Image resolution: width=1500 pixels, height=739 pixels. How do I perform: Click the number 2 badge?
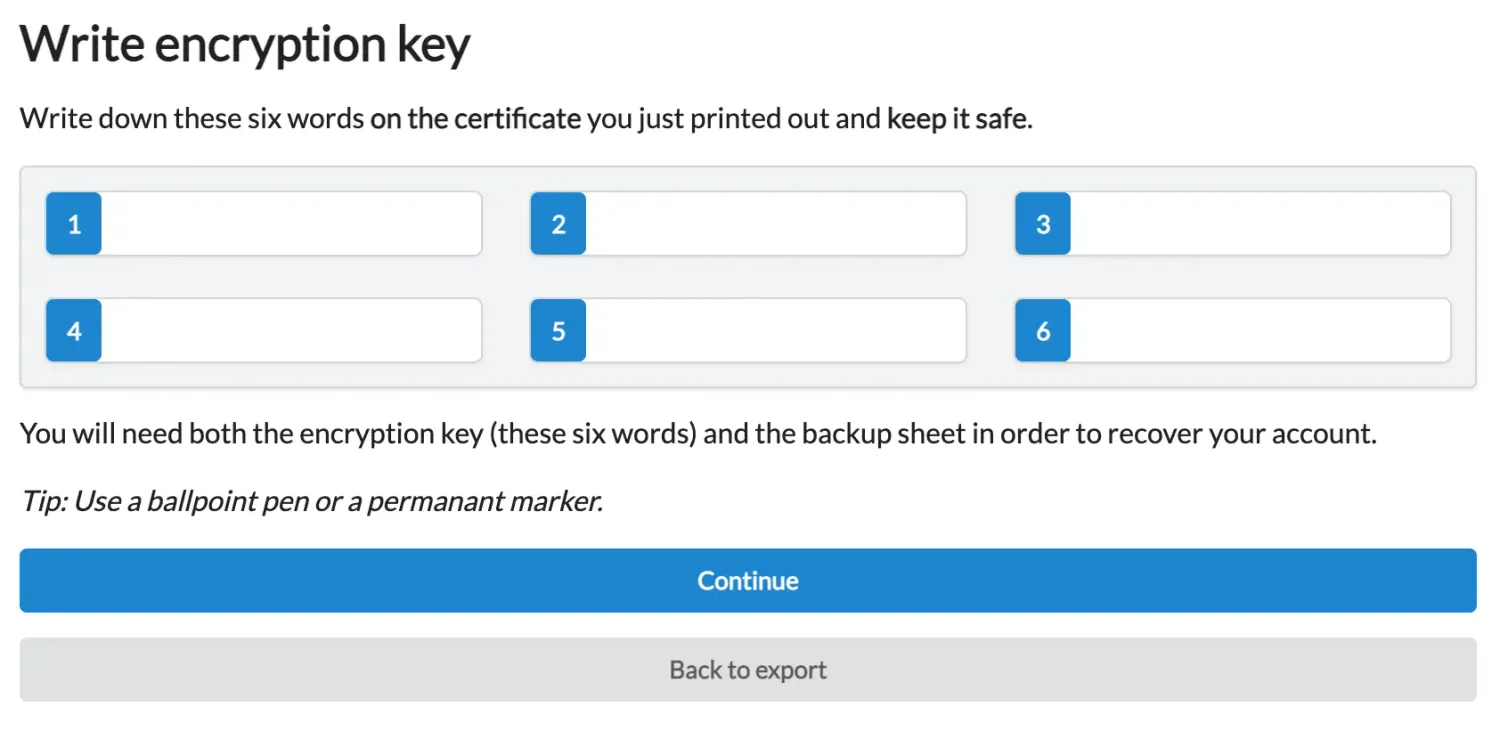[x=558, y=223]
